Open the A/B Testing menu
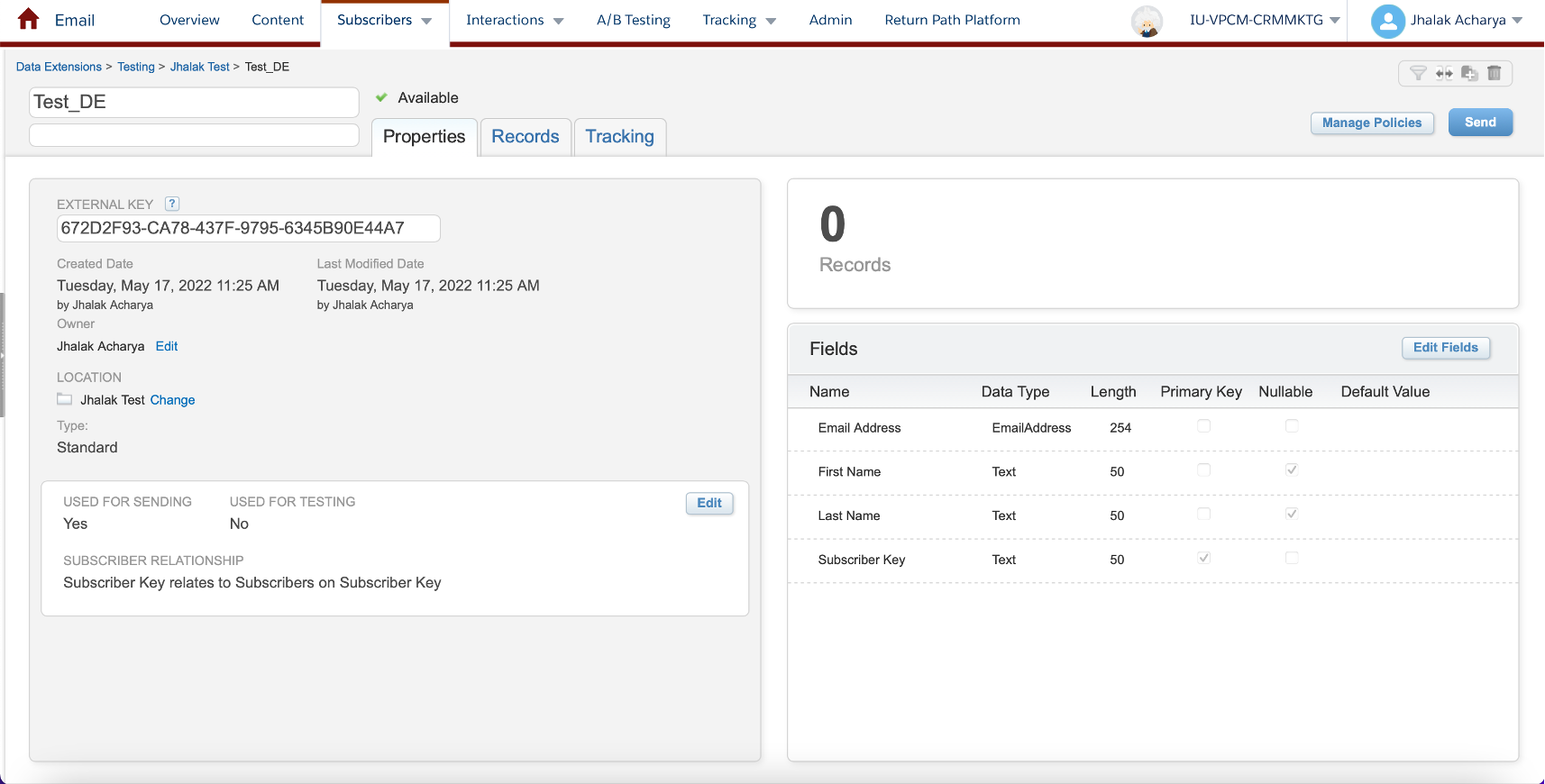 (633, 20)
